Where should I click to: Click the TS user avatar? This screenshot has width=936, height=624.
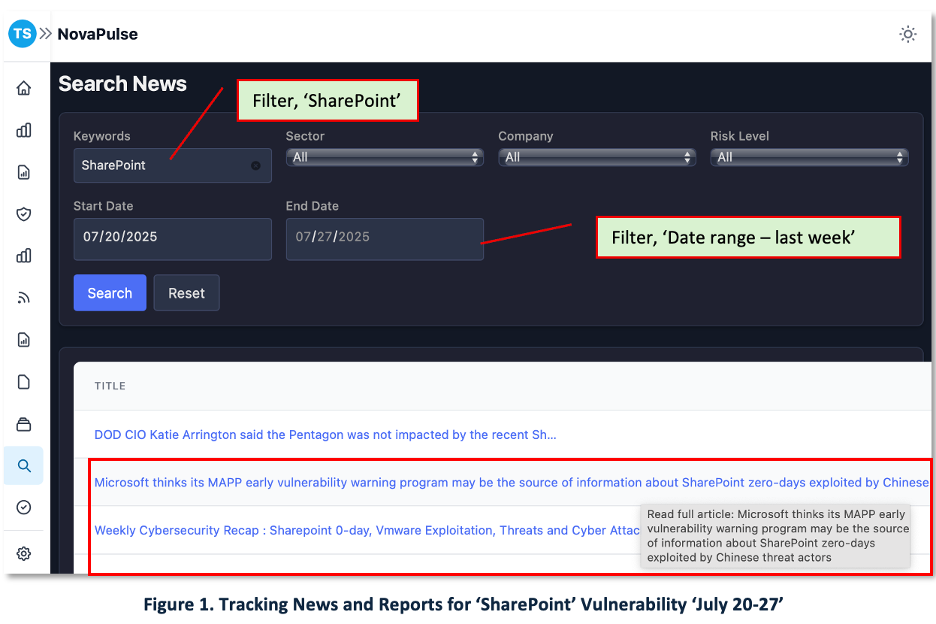(x=22, y=33)
